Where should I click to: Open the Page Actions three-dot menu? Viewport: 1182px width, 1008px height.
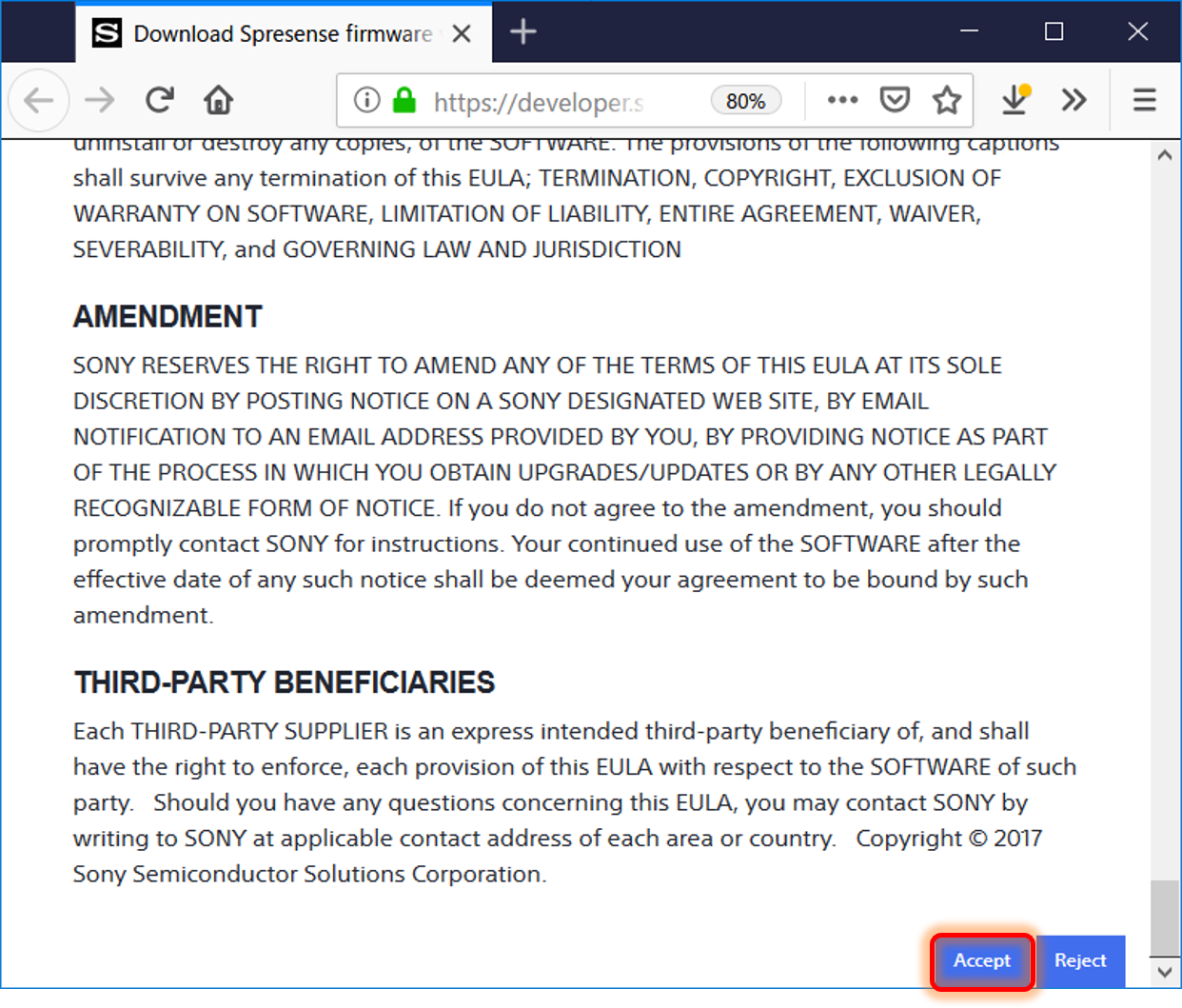coord(842,100)
